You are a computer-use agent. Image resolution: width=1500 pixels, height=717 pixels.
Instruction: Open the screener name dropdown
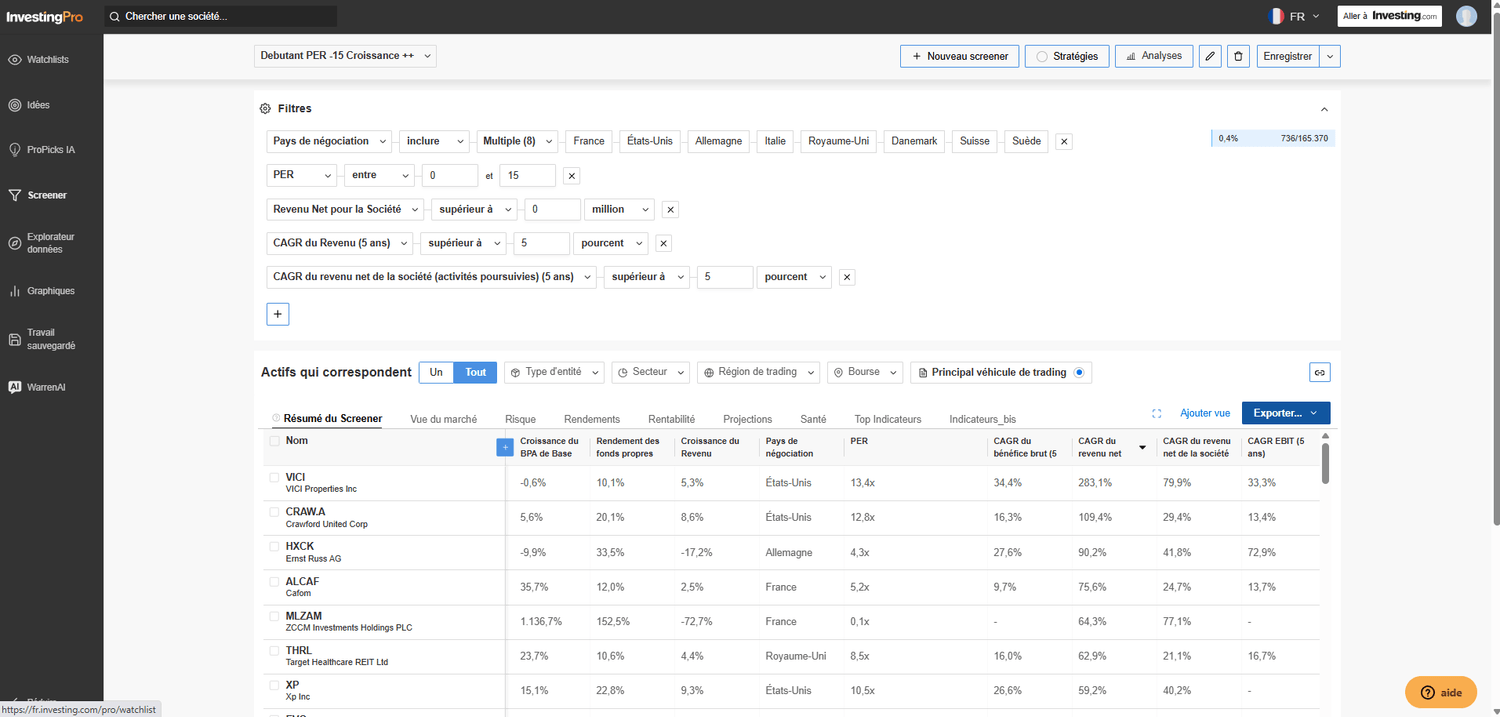click(345, 56)
